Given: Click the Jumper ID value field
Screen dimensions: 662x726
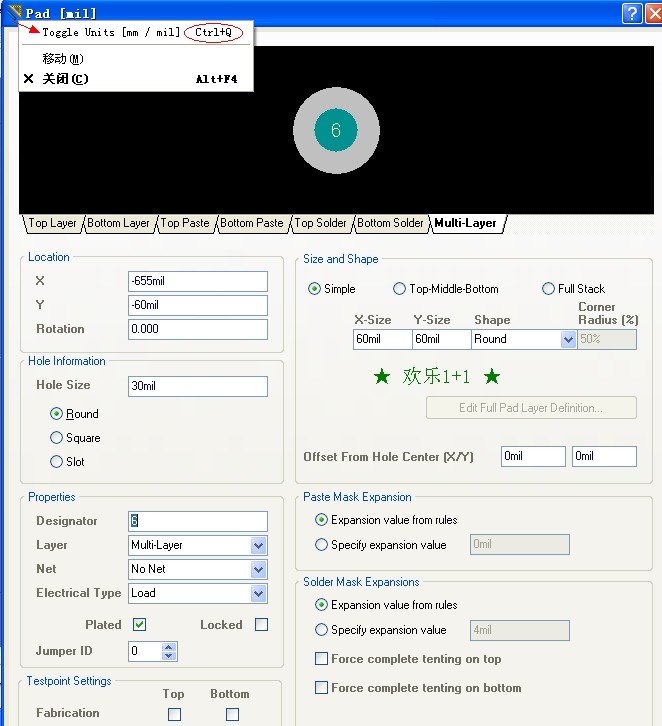Looking at the screenshot, I should click(x=145, y=651).
